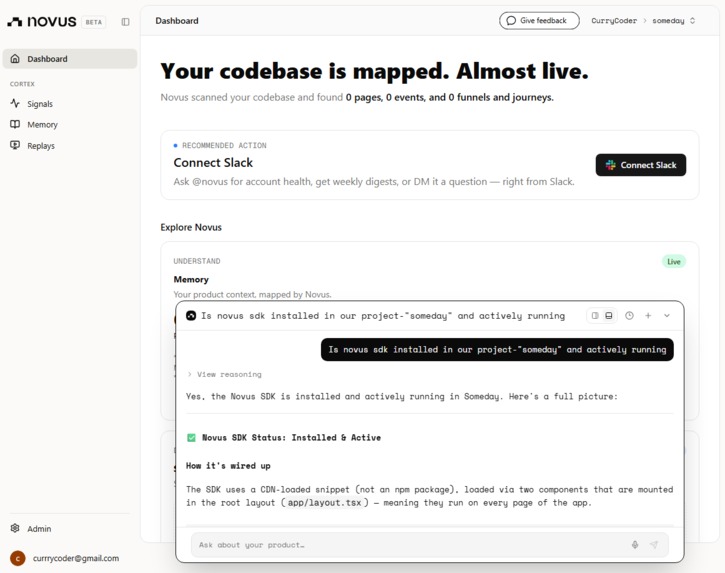The width and height of the screenshot is (725, 573).
Task: Click the How it's wired up heading
Action: [228, 466]
